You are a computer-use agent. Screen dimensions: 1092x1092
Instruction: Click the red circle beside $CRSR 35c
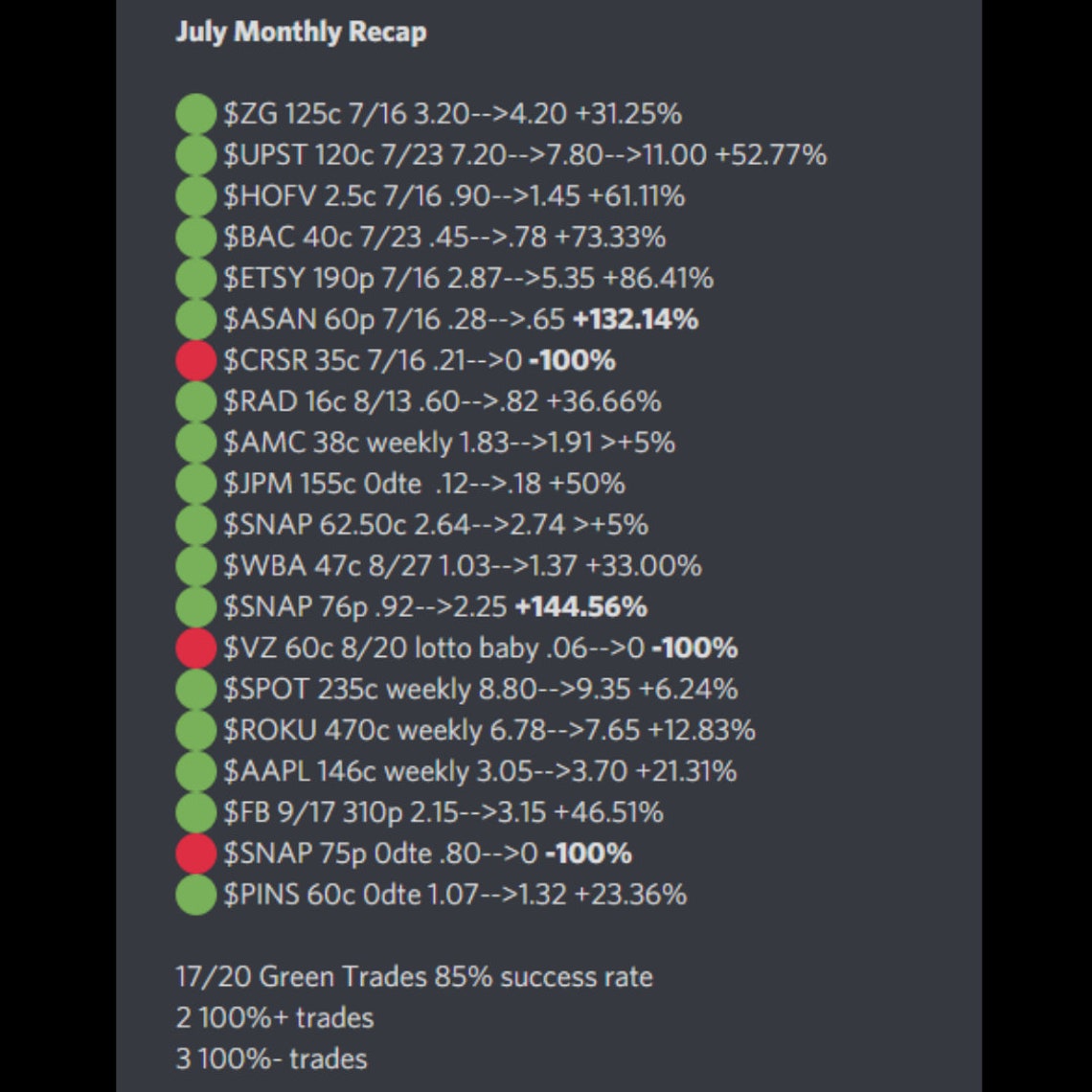195,360
